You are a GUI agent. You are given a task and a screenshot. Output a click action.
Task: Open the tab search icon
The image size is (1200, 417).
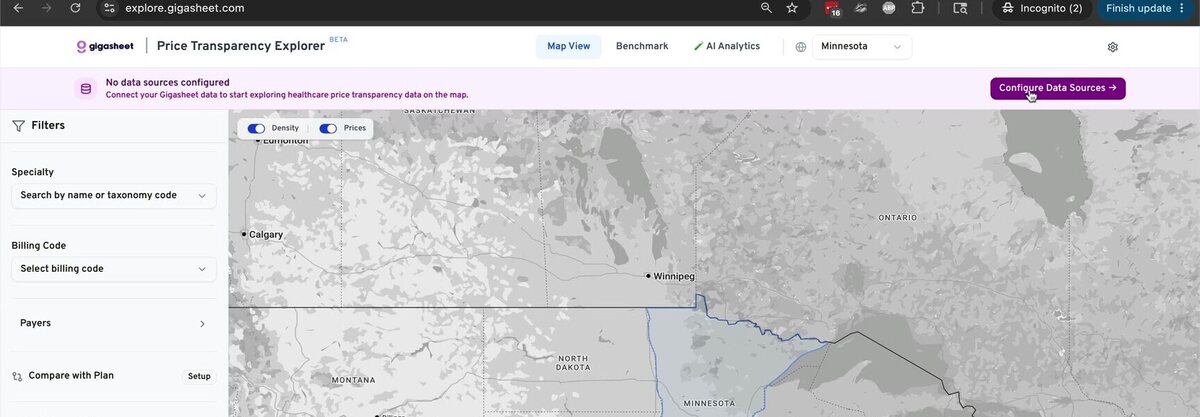click(960, 8)
